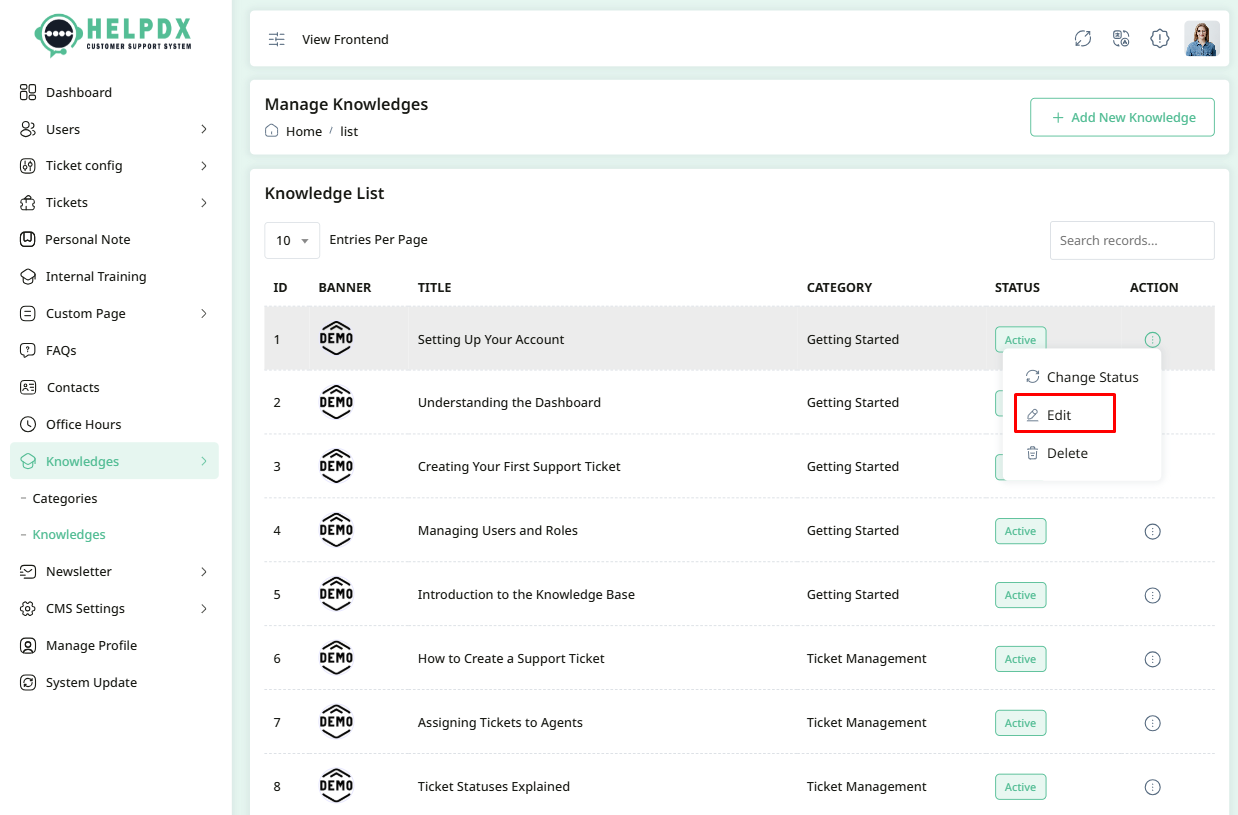1238x815 pixels.
Task: Click the search records input field
Action: pyautogui.click(x=1131, y=240)
